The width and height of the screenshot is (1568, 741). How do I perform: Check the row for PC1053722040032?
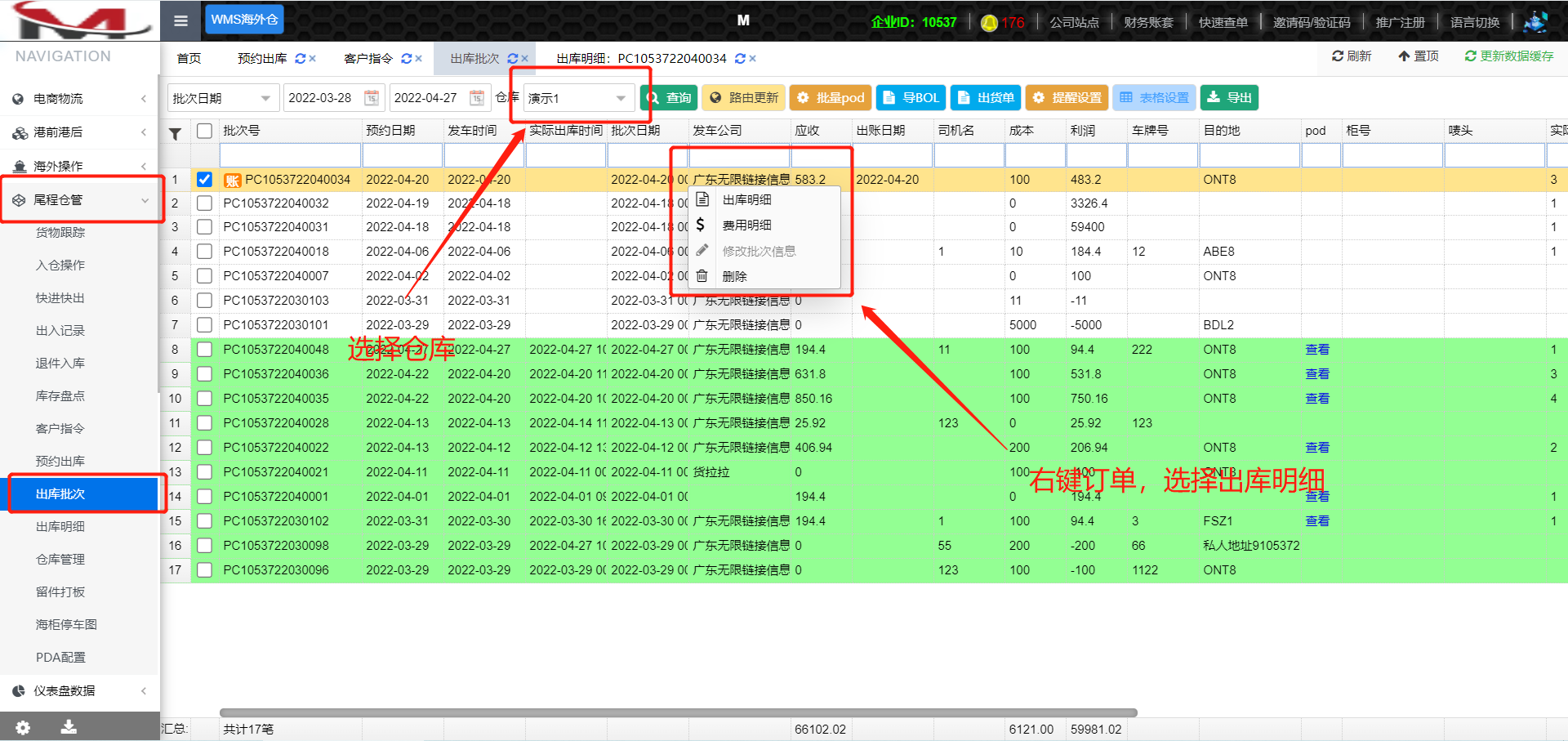tap(204, 203)
